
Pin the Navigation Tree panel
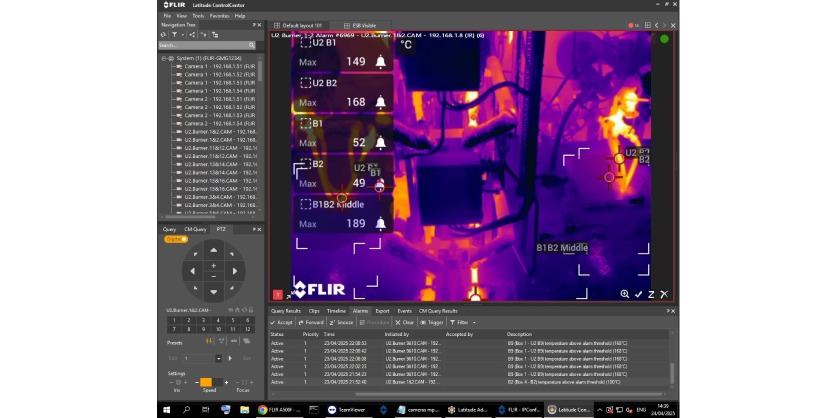pos(254,25)
